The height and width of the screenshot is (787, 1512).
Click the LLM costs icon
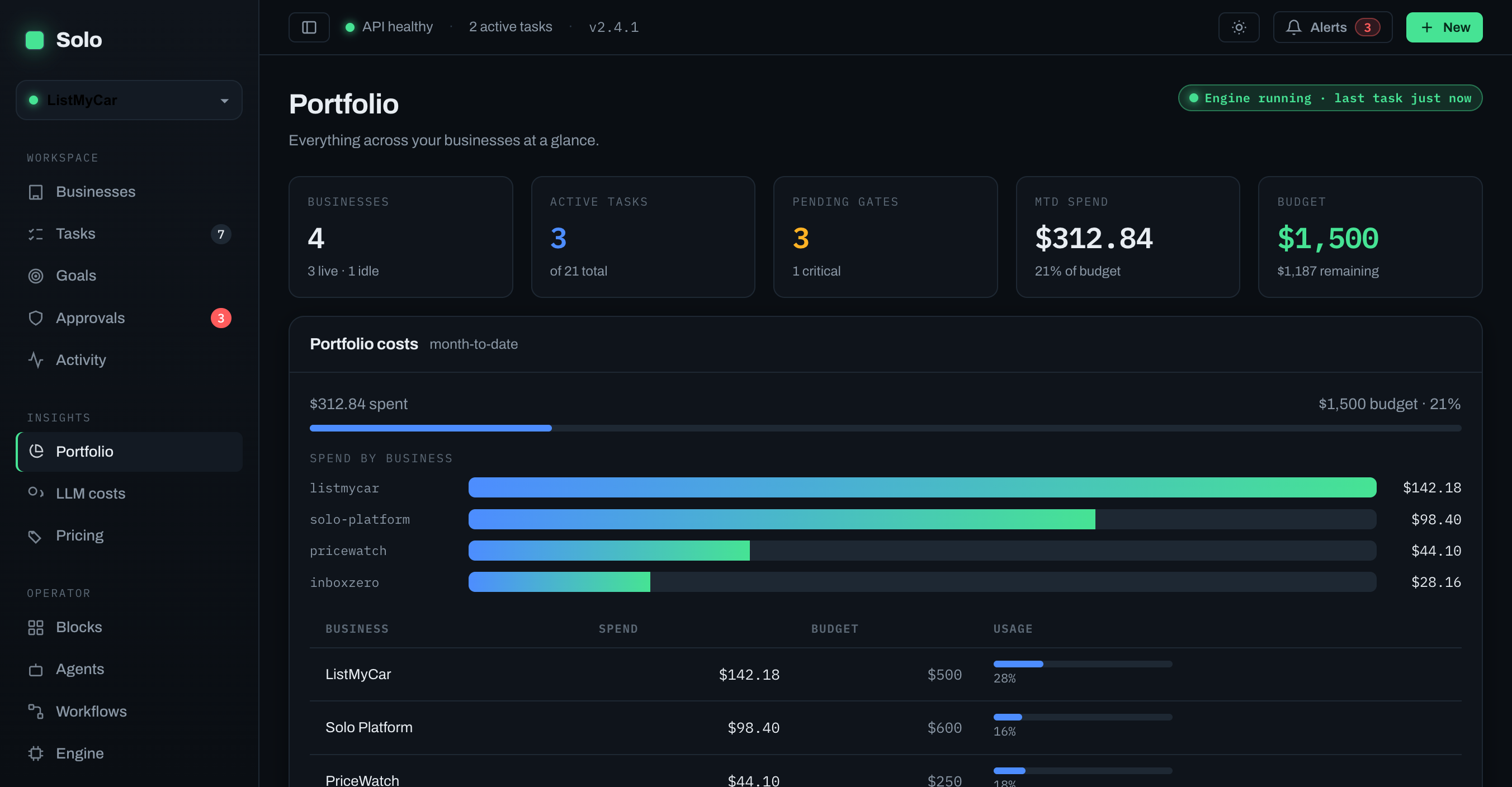point(36,493)
